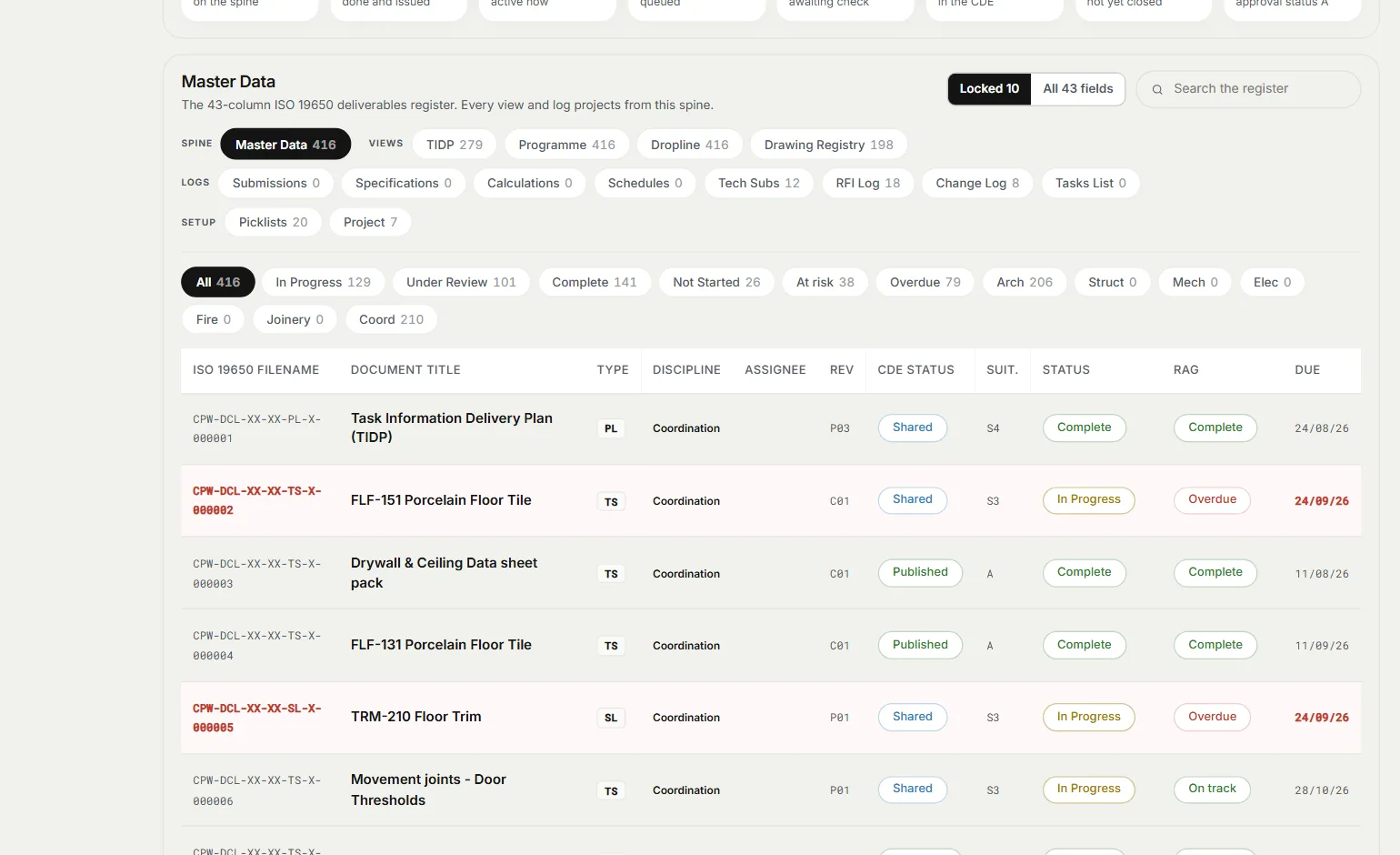
Task: Open the Programme 416 view
Action: 566,145
